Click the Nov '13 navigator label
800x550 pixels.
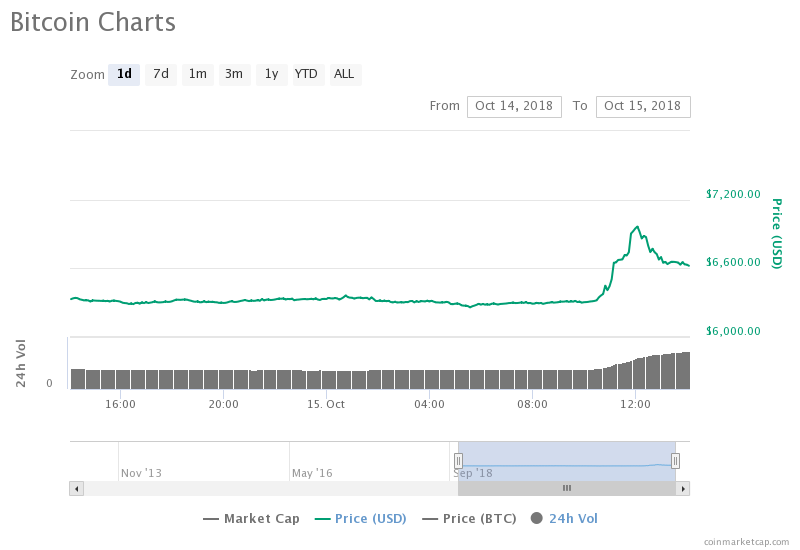click(141, 473)
